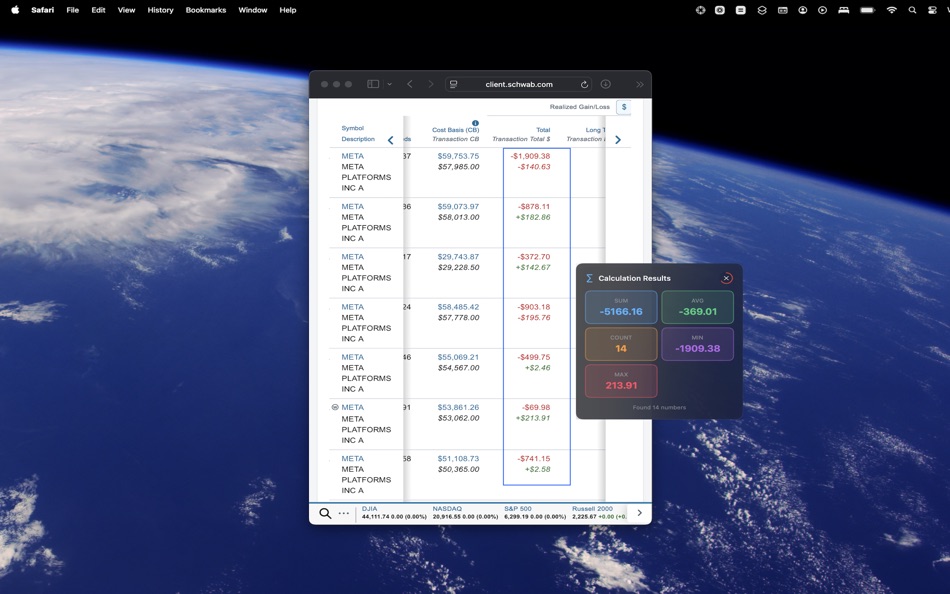This screenshot has height=594, width=950.
Task: Reload the Schwab page
Action: (x=584, y=84)
